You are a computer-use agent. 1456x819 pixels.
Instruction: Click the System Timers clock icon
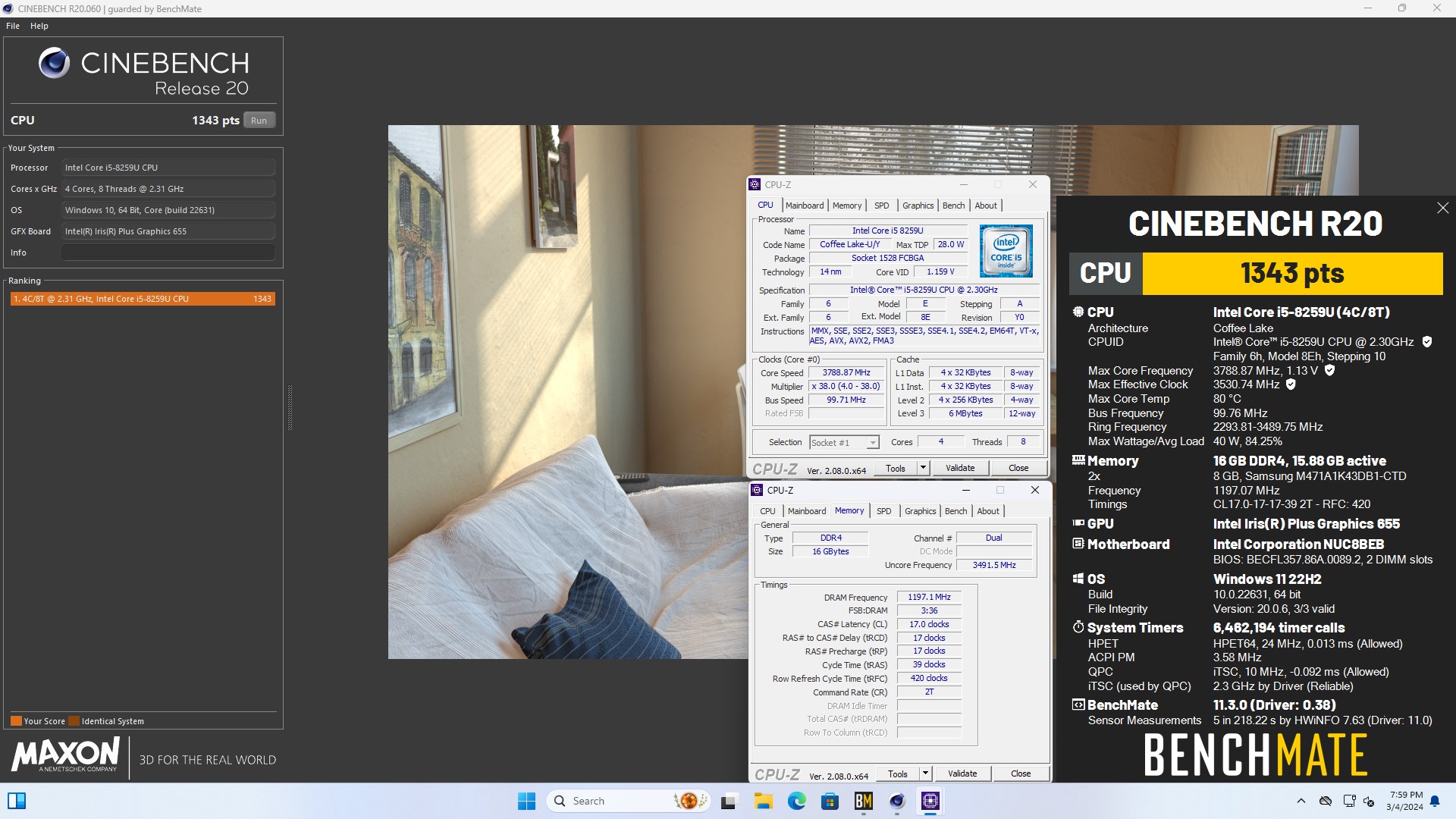pyautogui.click(x=1078, y=627)
